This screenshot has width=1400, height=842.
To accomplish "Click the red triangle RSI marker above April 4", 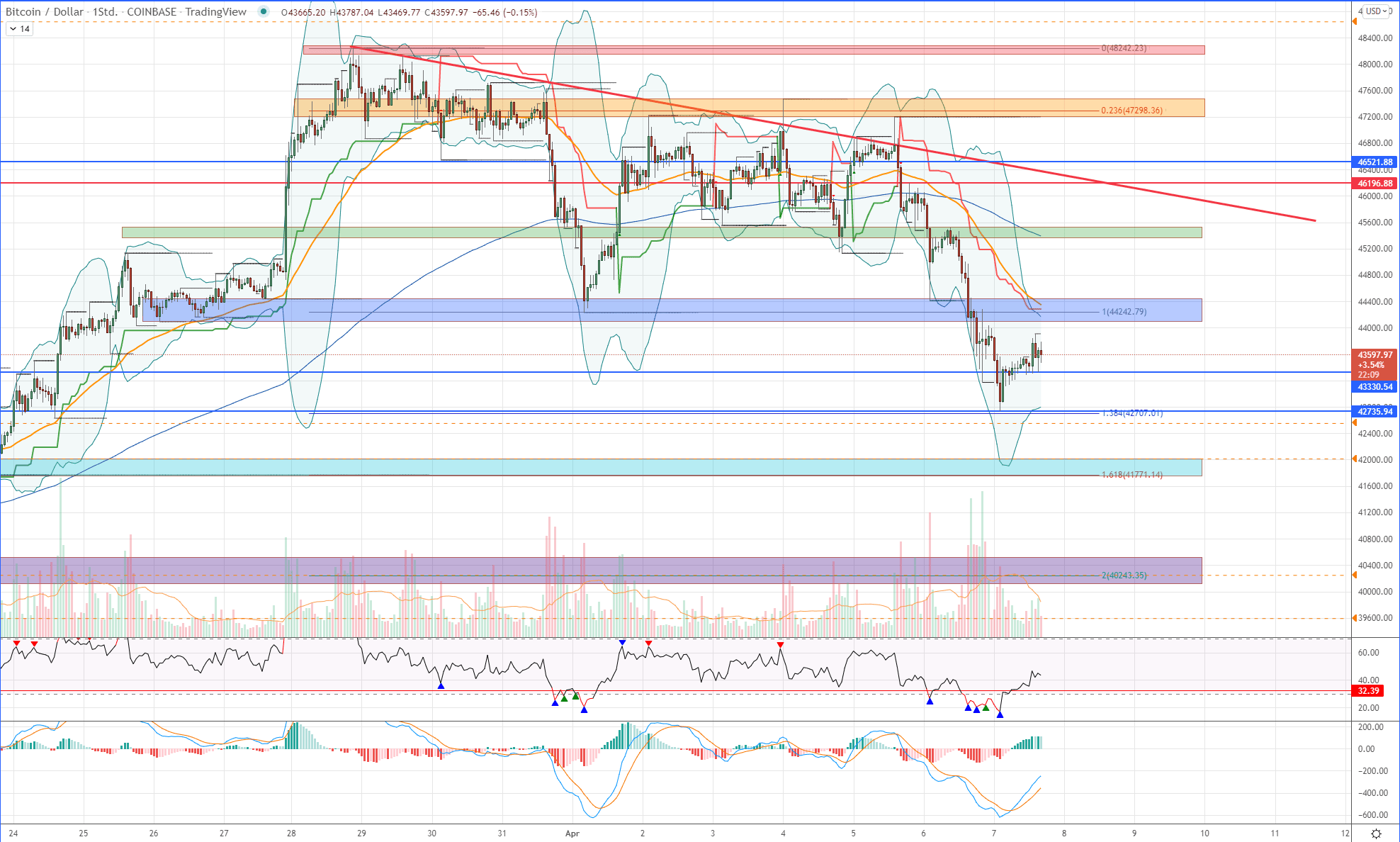I will 780,644.
